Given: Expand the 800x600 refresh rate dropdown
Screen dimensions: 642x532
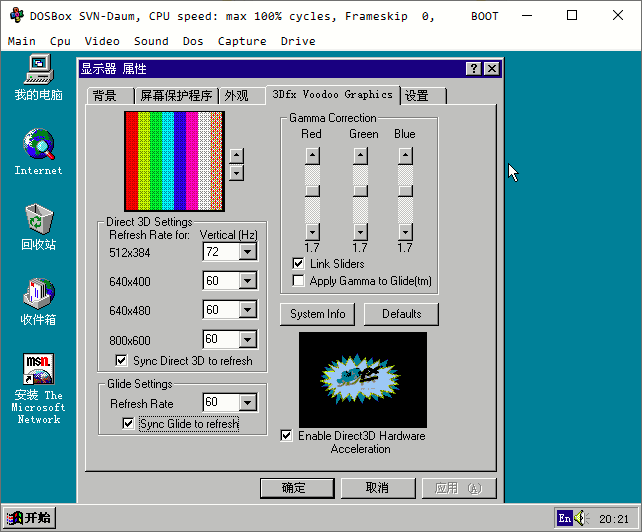Looking at the screenshot, I should 248,339.
